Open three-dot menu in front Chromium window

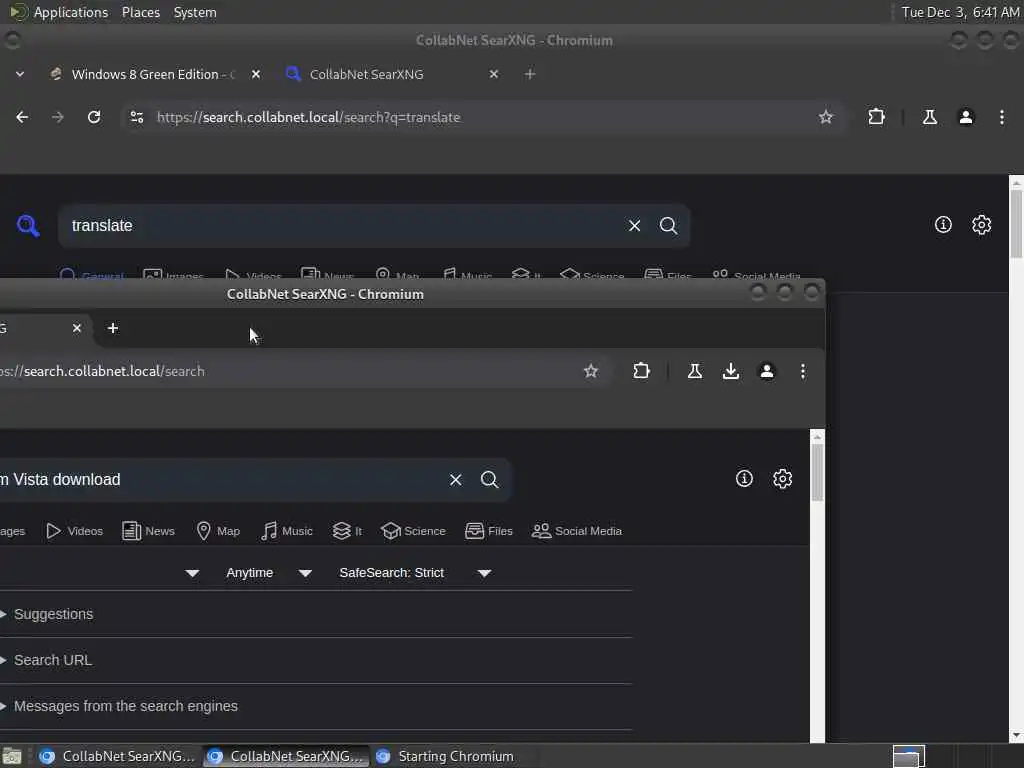(803, 371)
